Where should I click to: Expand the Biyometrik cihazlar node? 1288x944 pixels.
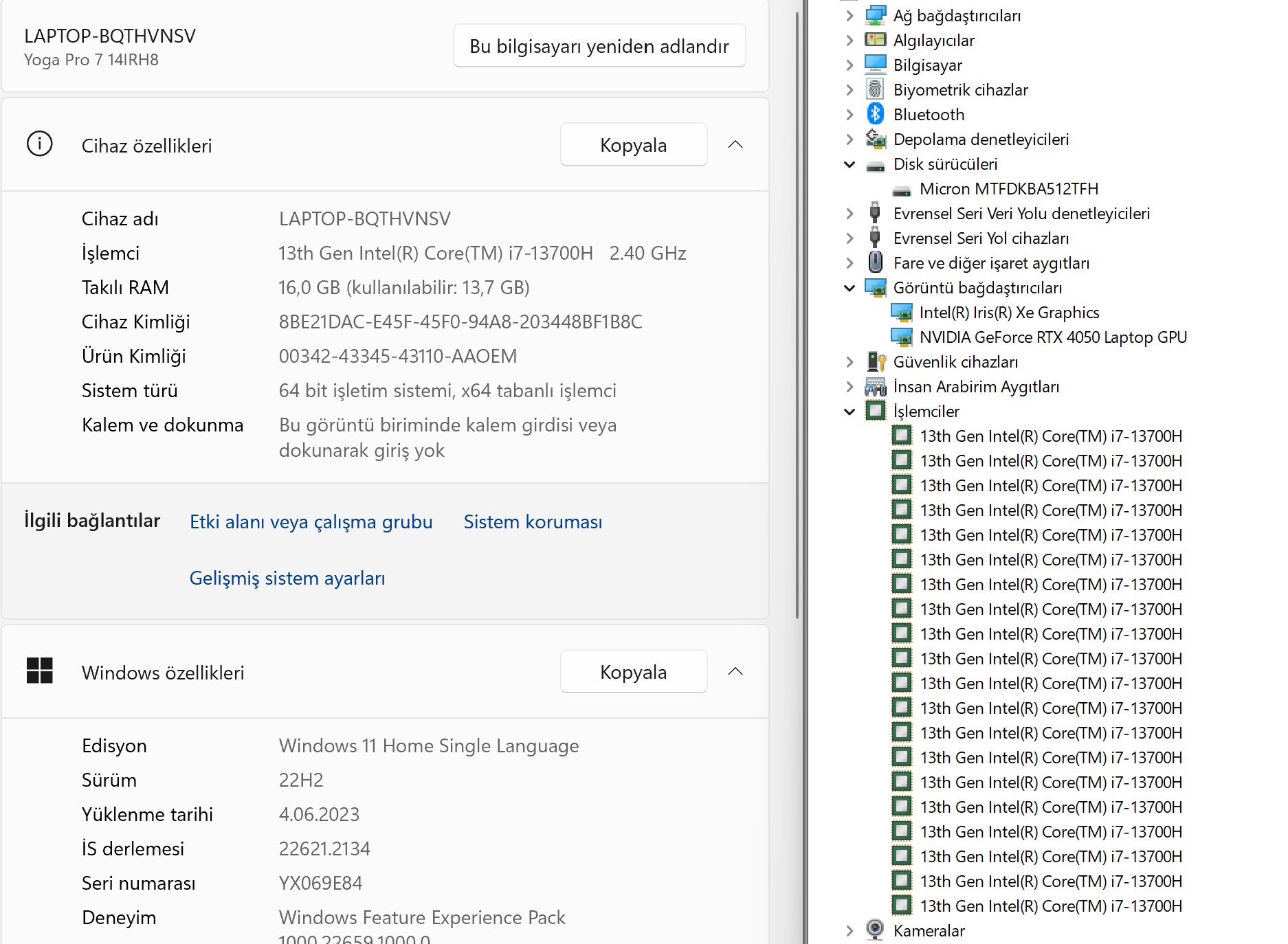pos(850,89)
